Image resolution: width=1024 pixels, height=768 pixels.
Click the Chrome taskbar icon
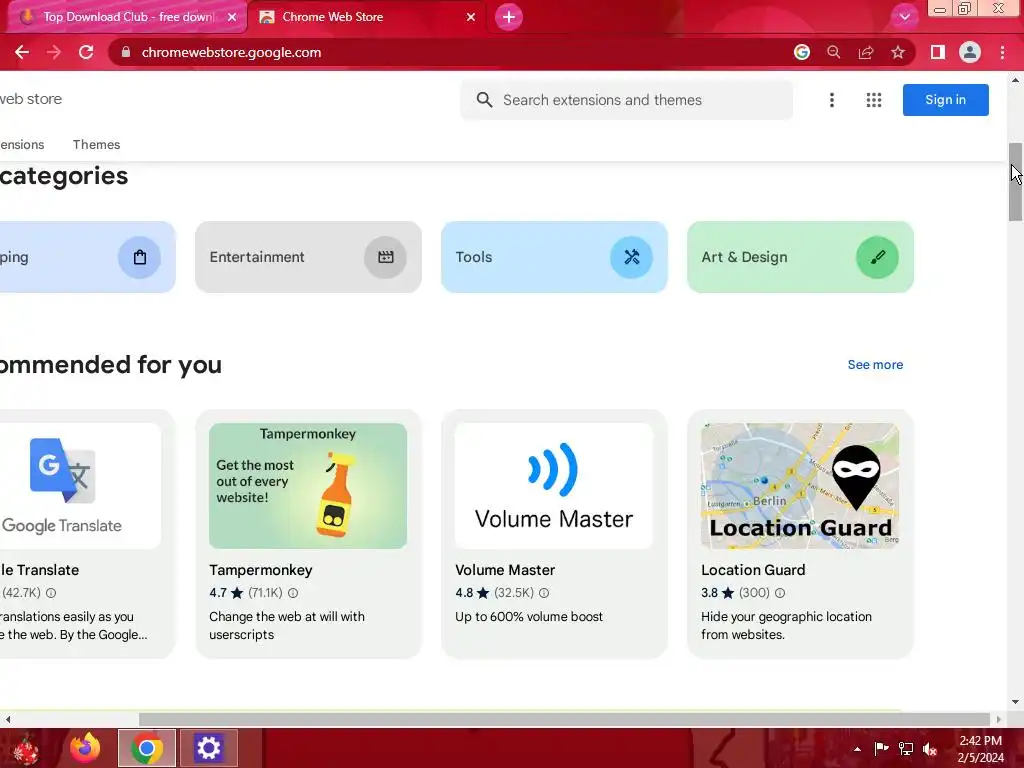click(147, 748)
